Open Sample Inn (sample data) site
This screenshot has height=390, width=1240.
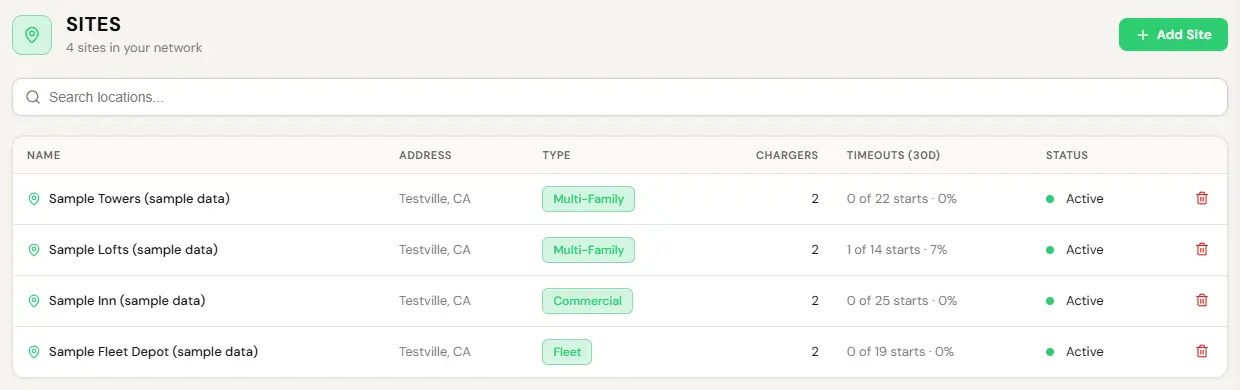click(127, 301)
